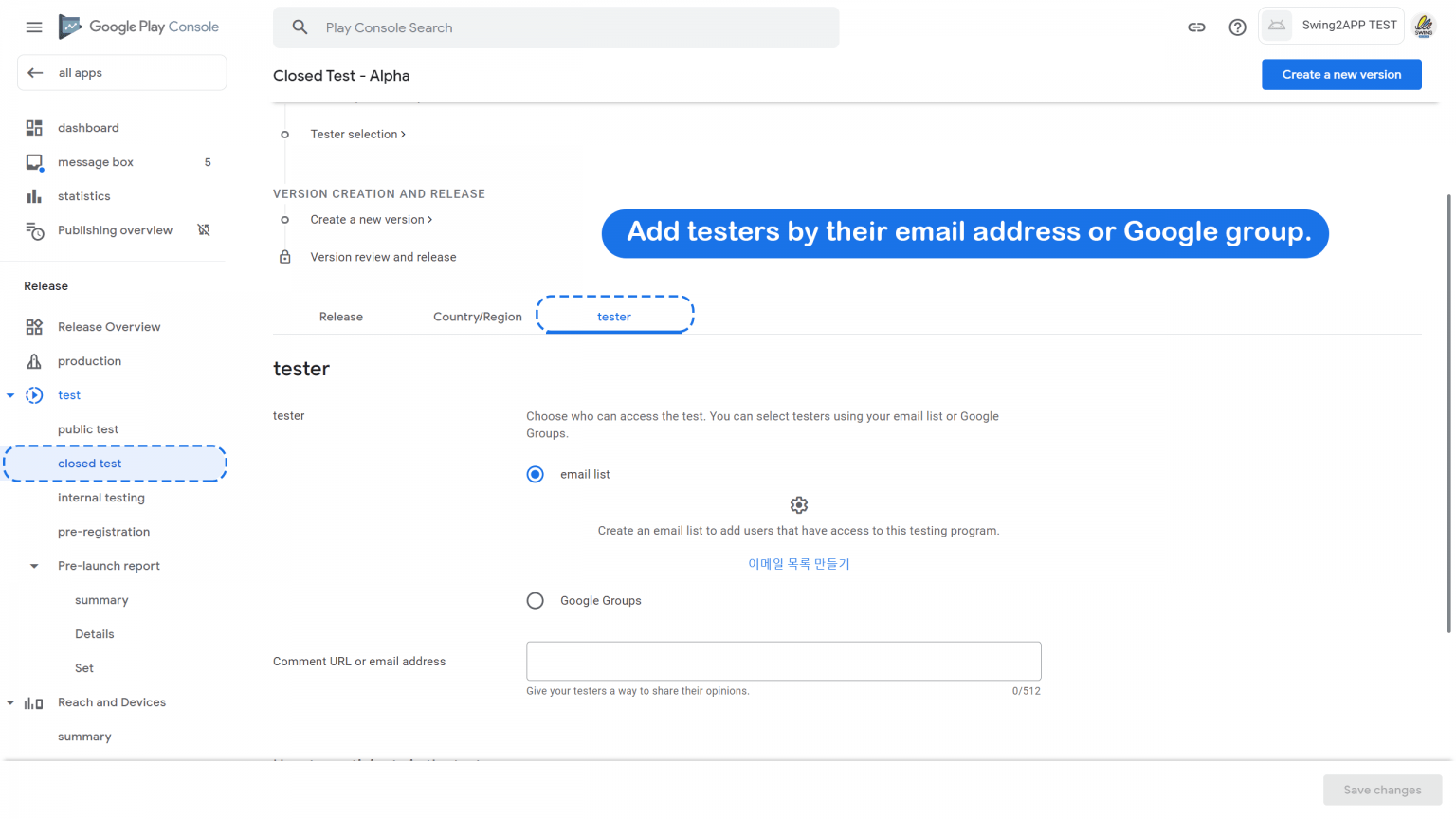Collapse the test section in the sidebar
The height and width of the screenshot is (819, 1456).
pyautogui.click(x=10, y=394)
